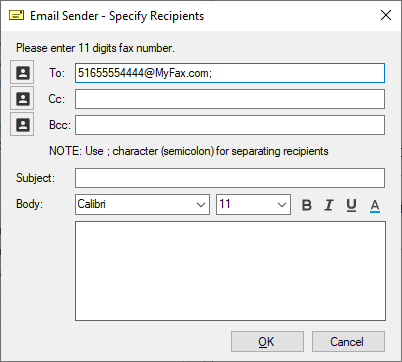Focus the To field with MyFax address
Image resolution: width=402 pixels, height=362 pixels.
pos(230,73)
